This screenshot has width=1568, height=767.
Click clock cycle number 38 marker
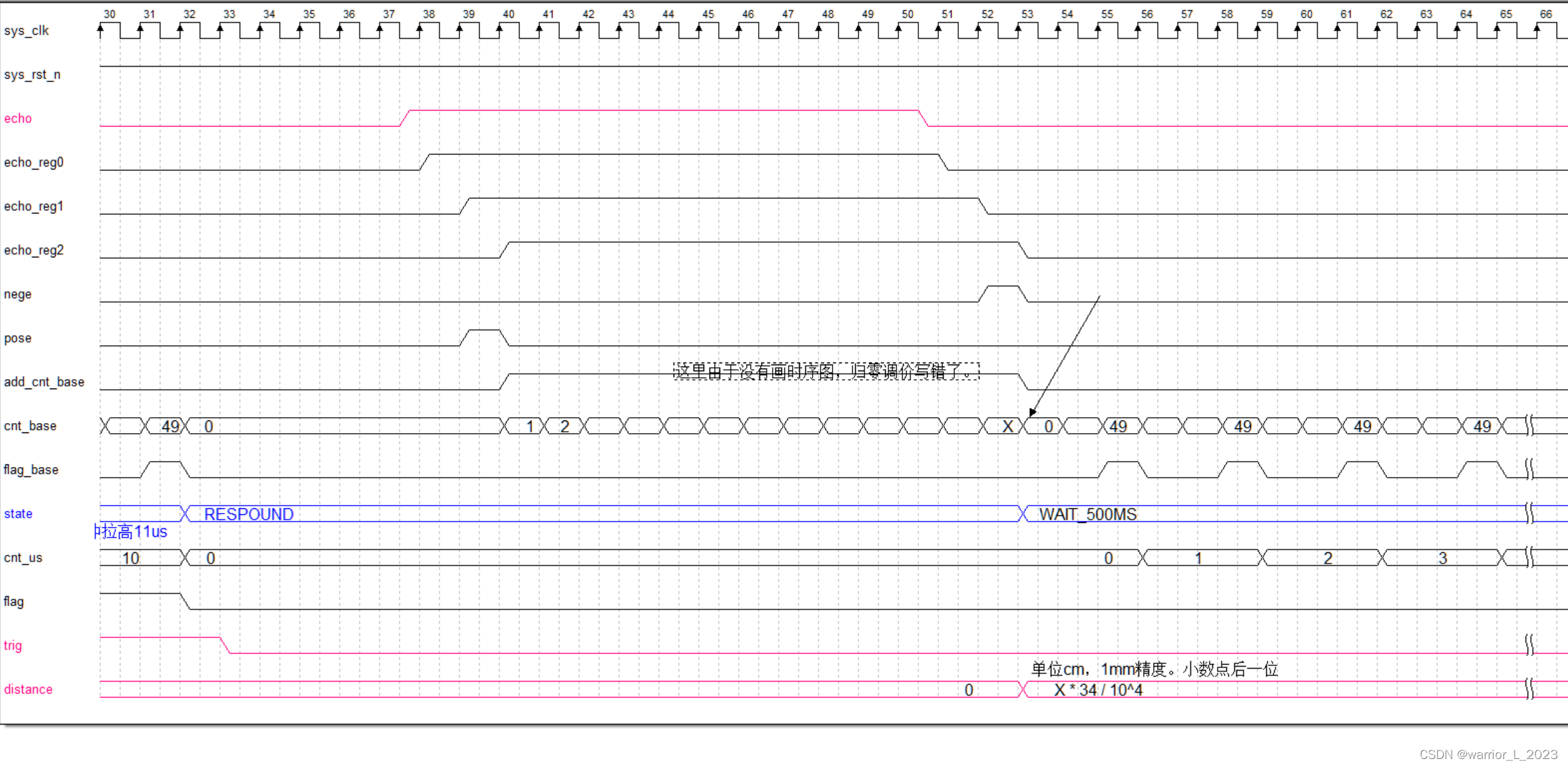click(x=428, y=14)
